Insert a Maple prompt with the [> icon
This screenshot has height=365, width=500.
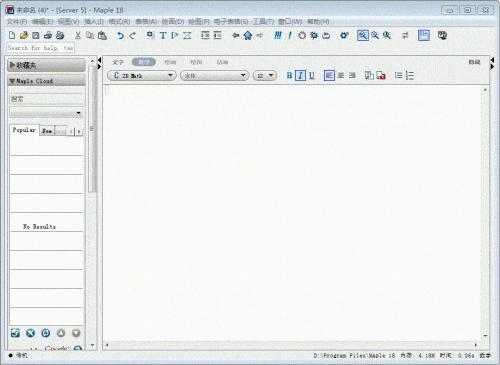click(x=175, y=35)
